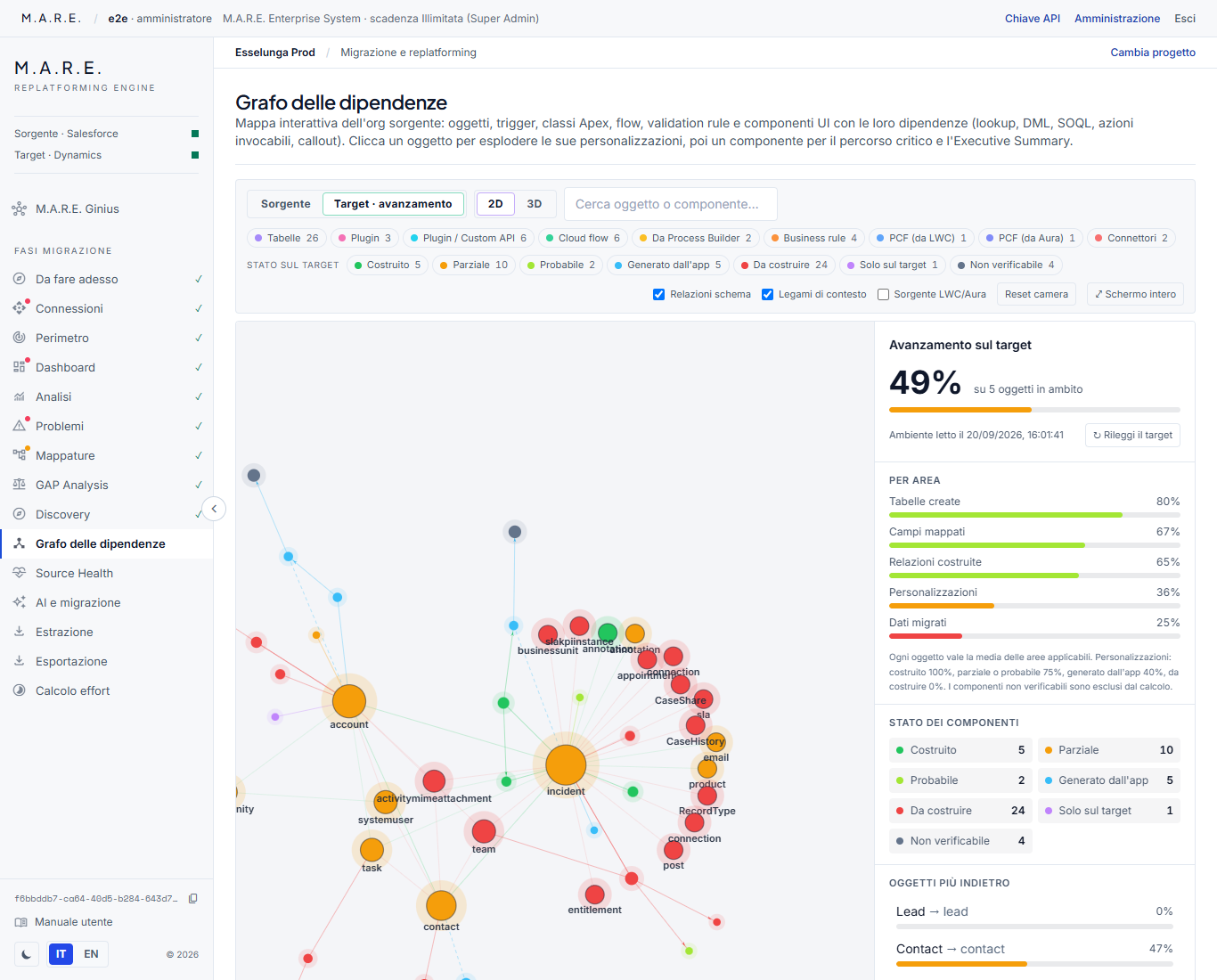Click the Perimetro sidebar icon
This screenshot has height=980, width=1217.
(x=19, y=338)
